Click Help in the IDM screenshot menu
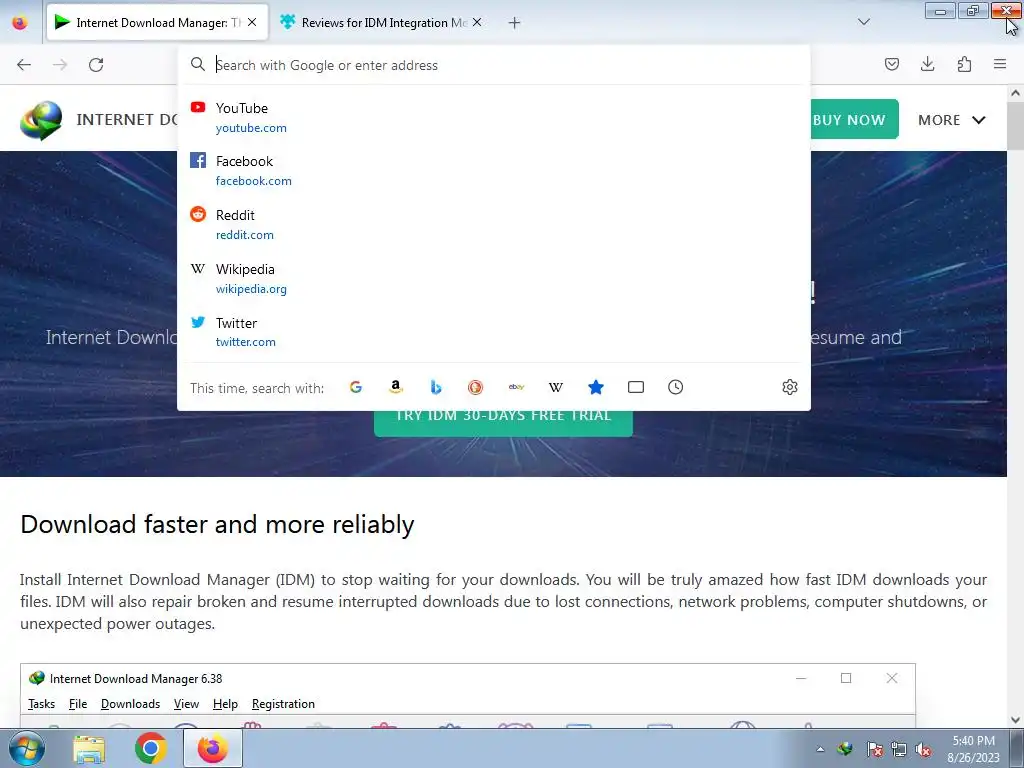The width and height of the screenshot is (1024, 768). tap(225, 704)
